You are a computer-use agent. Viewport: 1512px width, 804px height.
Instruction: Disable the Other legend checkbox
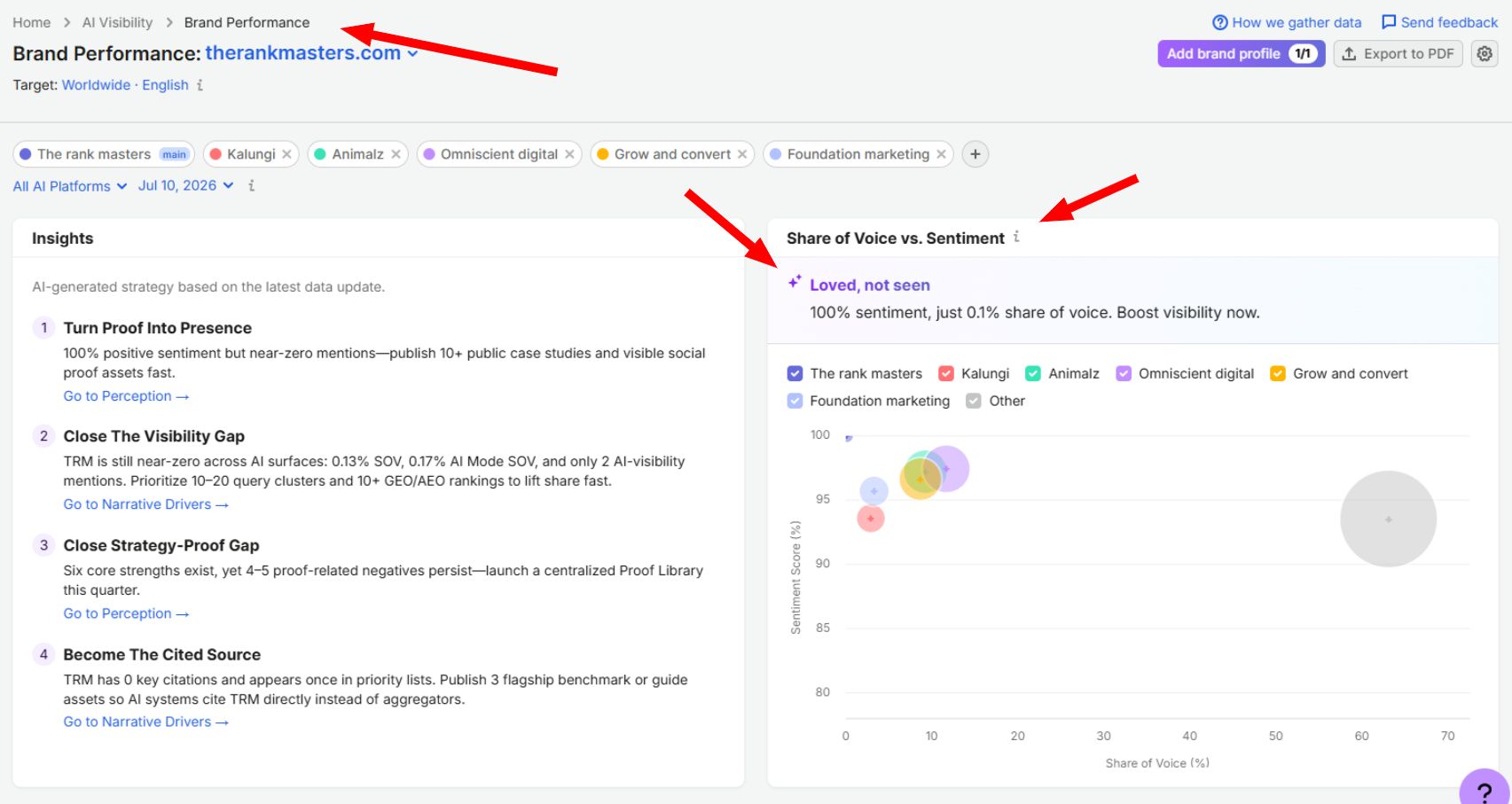pos(974,401)
